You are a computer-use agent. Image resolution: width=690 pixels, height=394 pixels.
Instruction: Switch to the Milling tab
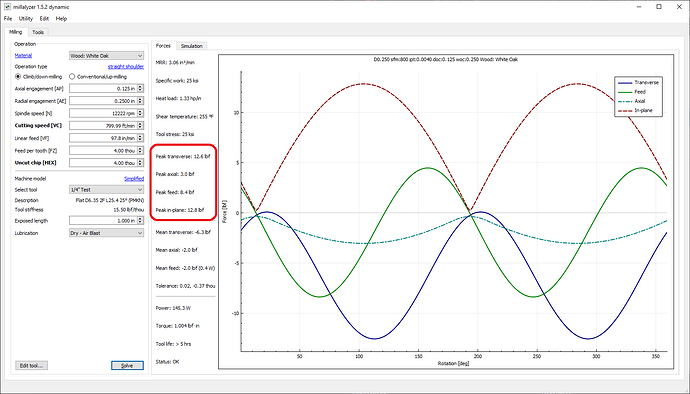[x=16, y=32]
